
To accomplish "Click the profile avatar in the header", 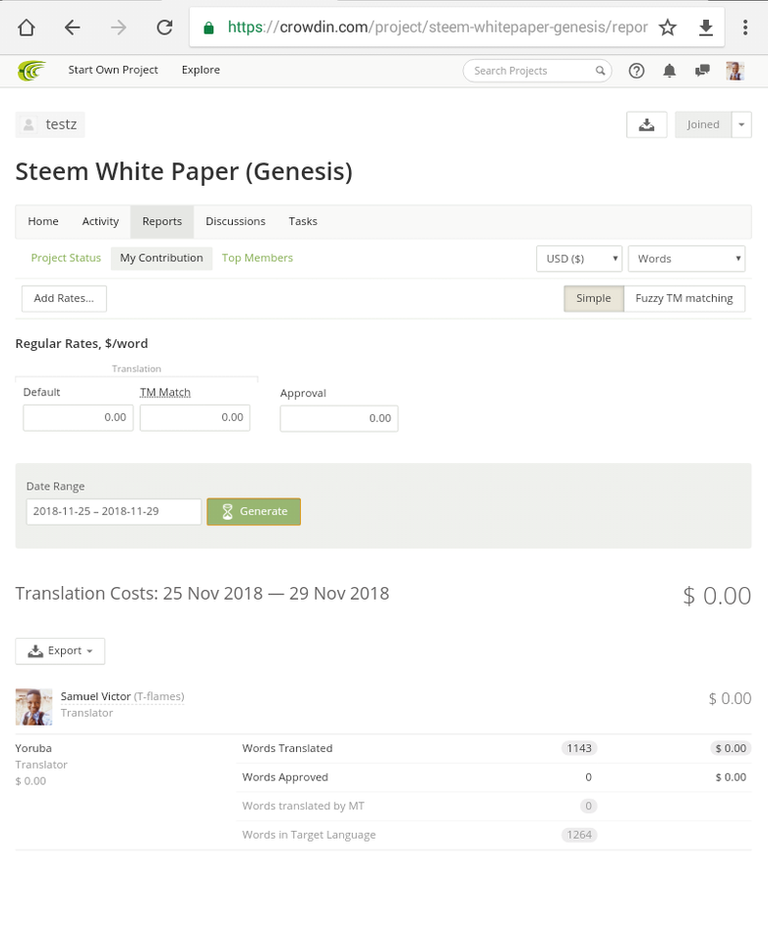I will [735, 71].
